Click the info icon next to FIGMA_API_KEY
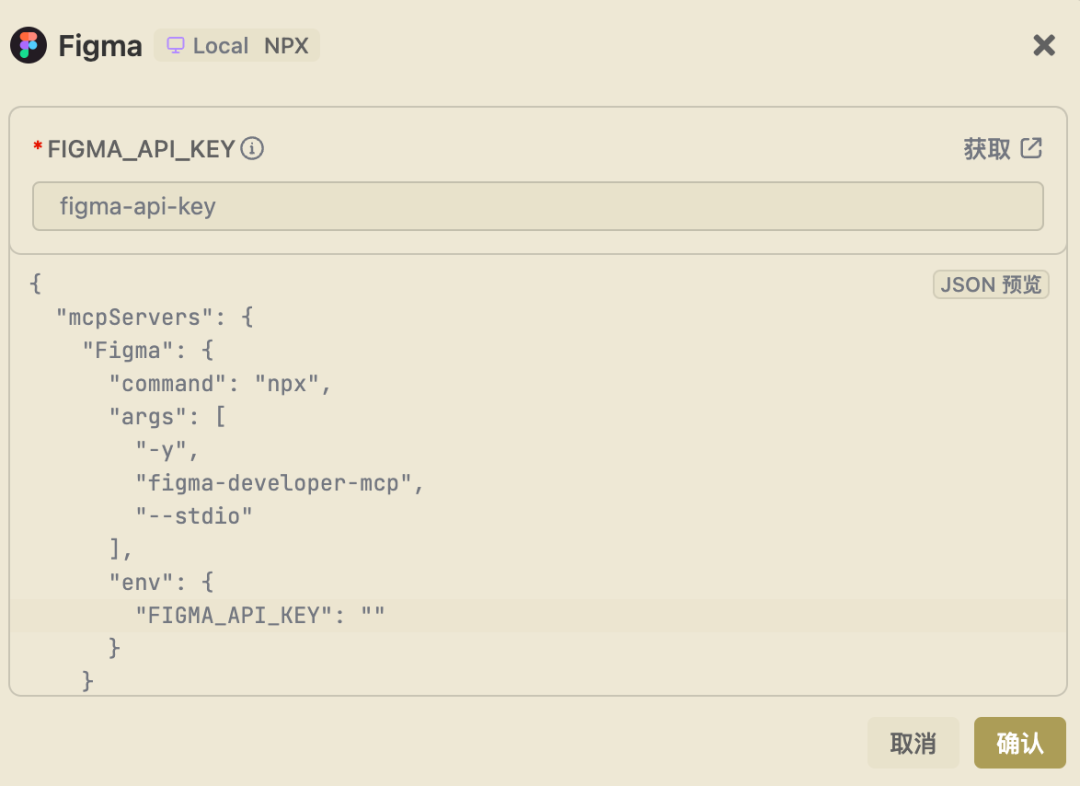Viewport: 1080px width, 786px height. coord(253,149)
